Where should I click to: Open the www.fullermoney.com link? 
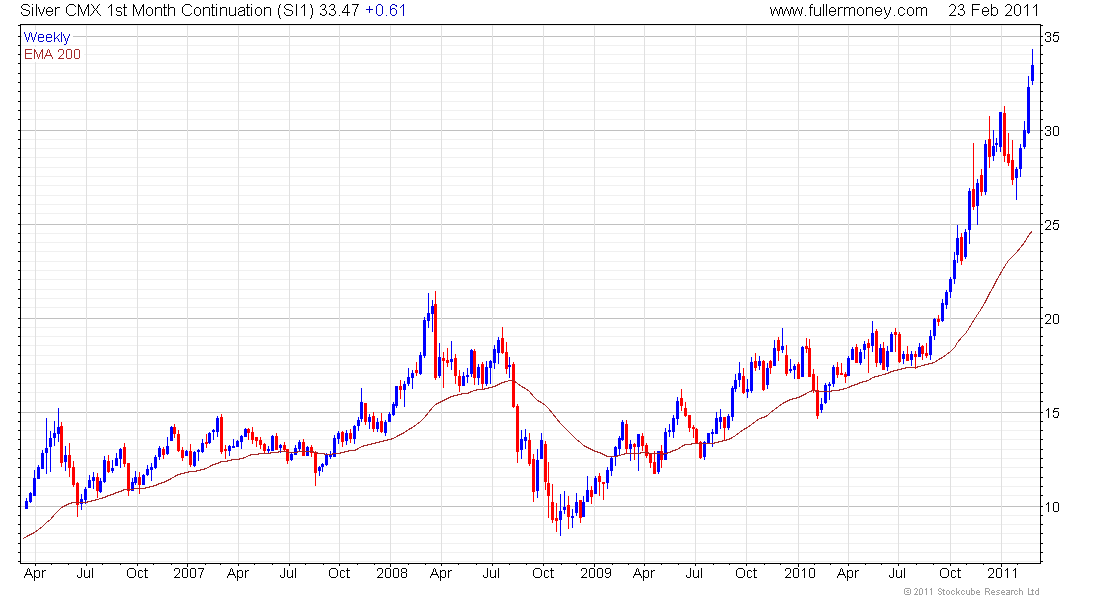pos(848,11)
